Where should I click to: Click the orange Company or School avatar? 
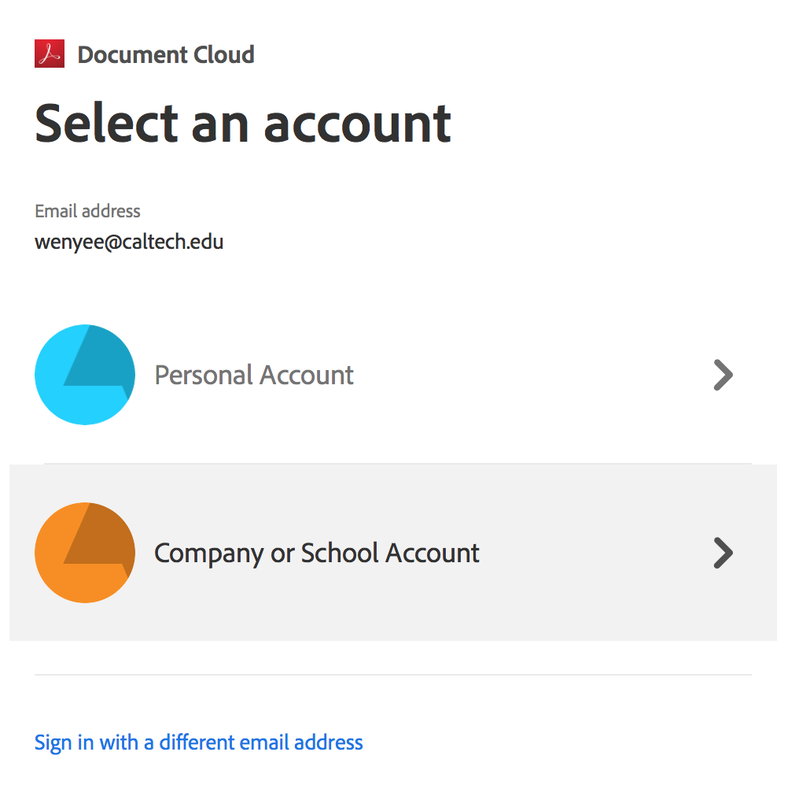point(84,553)
